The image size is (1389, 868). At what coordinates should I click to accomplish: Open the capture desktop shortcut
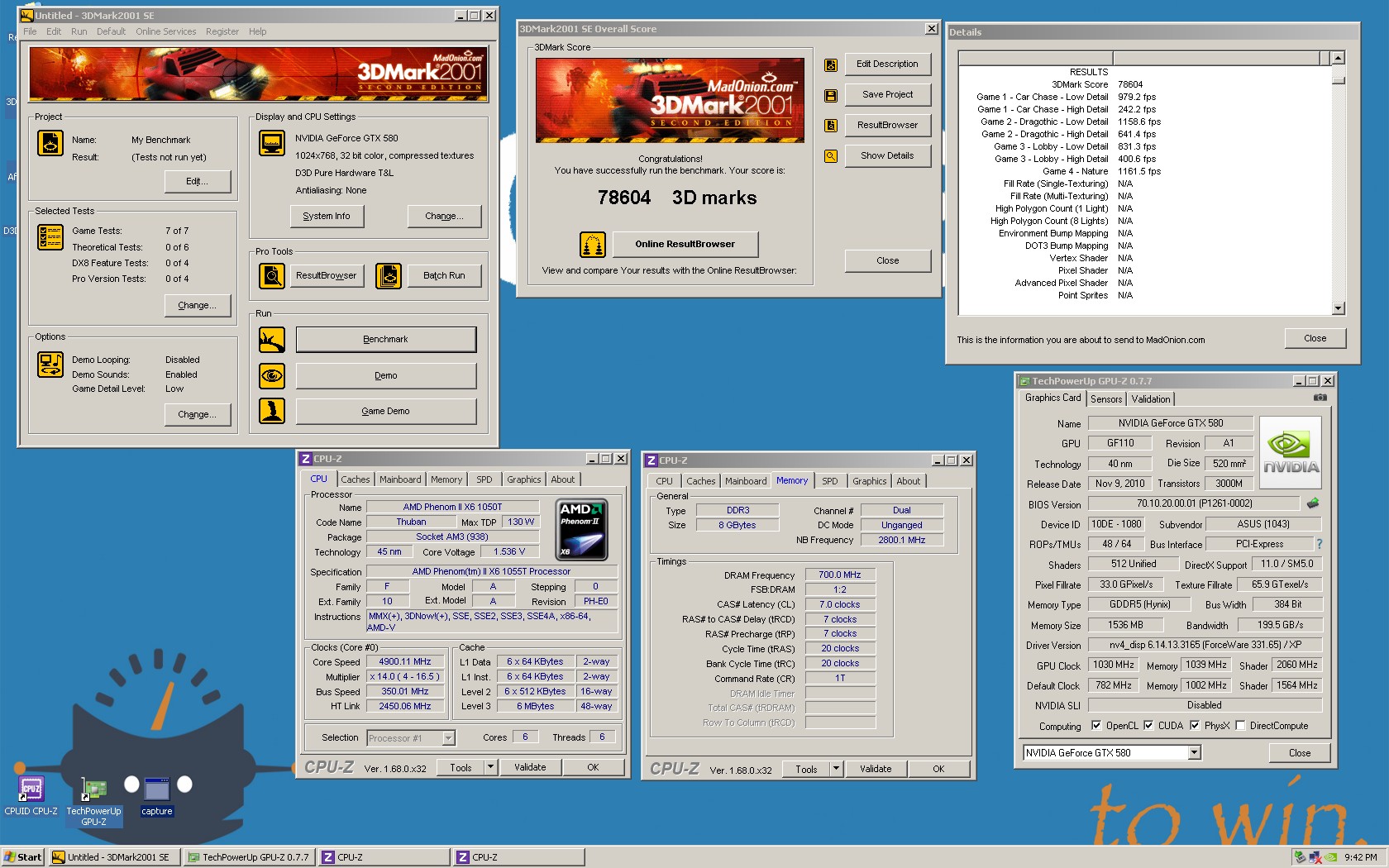click(x=156, y=796)
